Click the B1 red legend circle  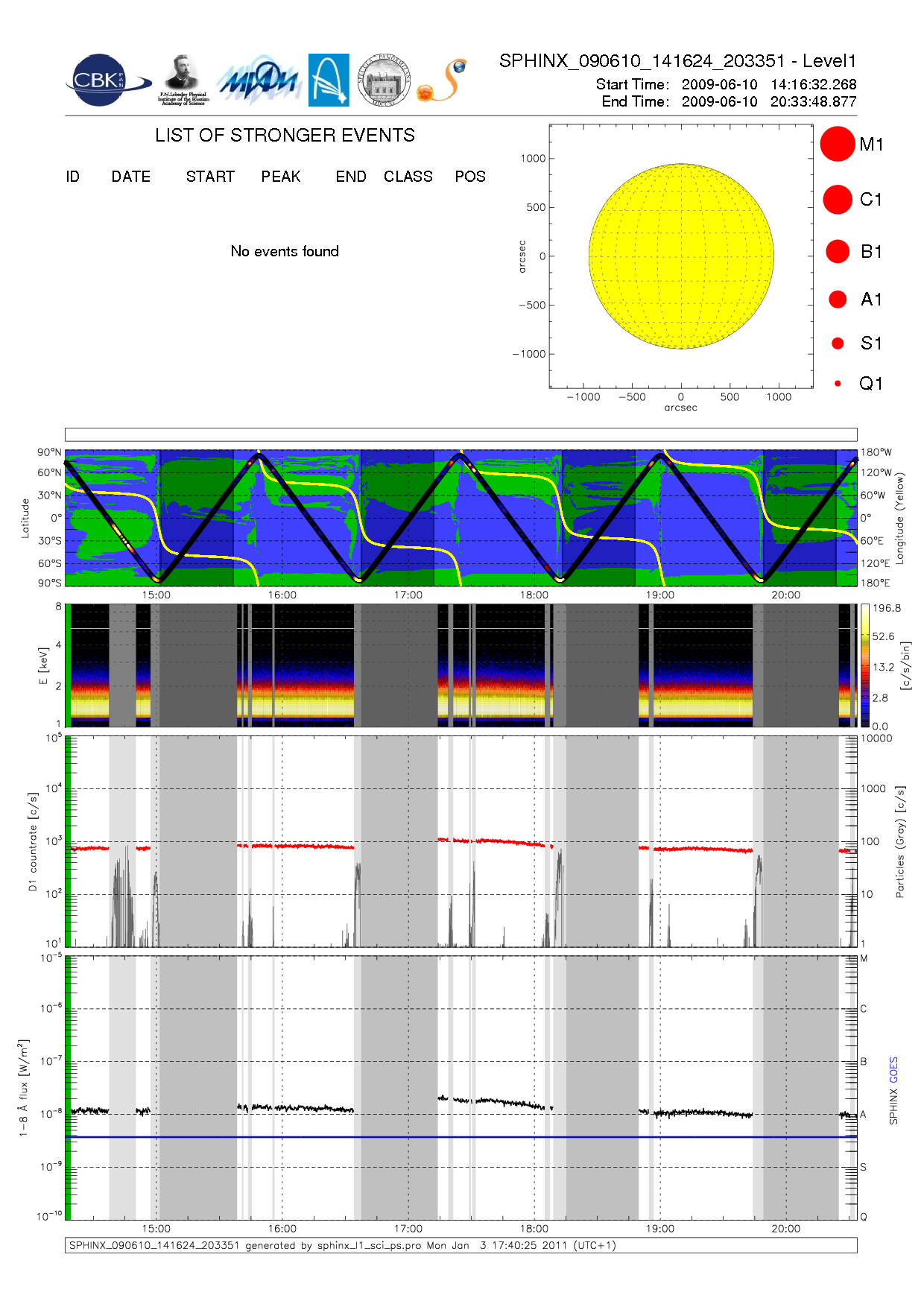click(838, 251)
